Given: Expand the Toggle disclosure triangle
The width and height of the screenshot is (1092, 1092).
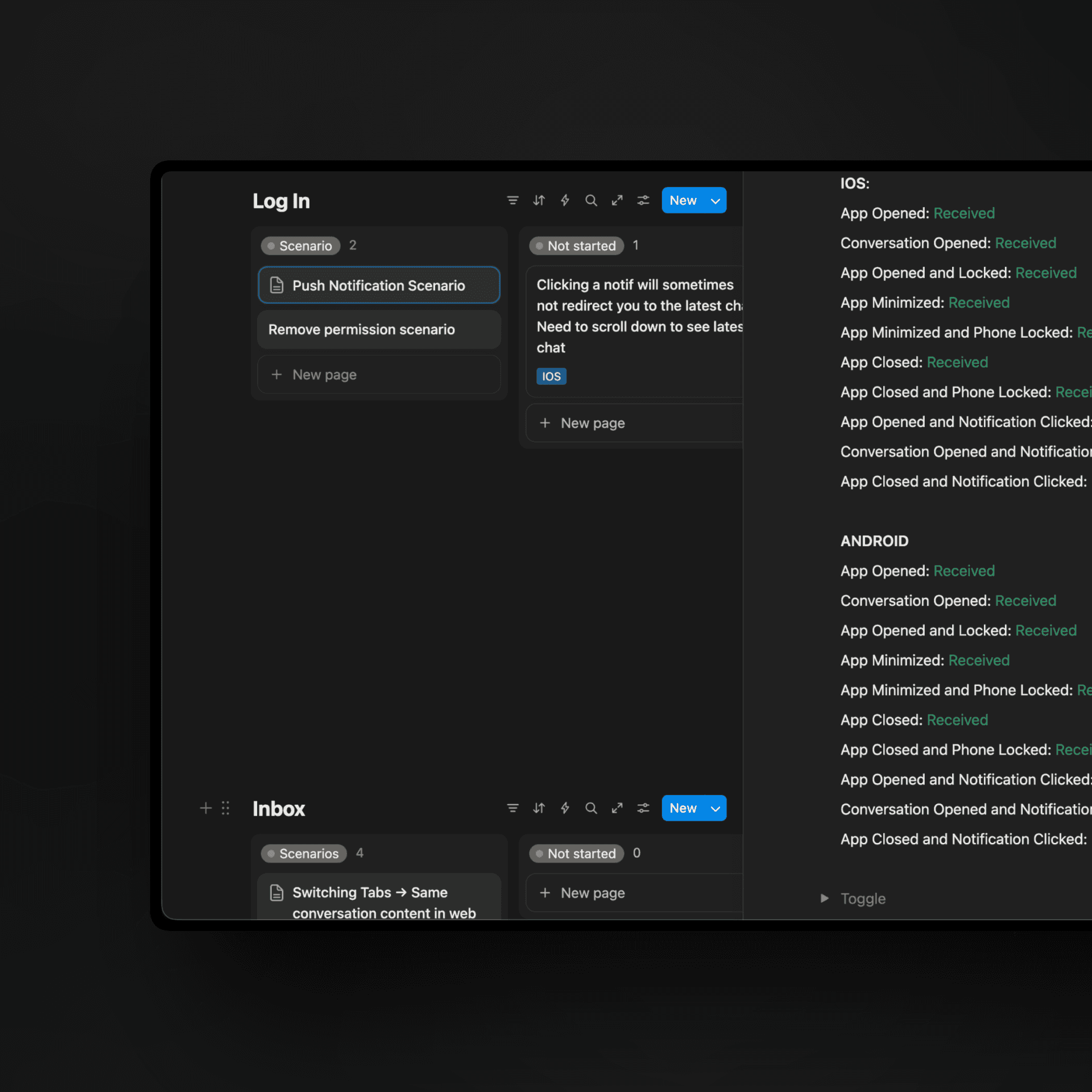Looking at the screenshot, I should click(x=824, y=898).
